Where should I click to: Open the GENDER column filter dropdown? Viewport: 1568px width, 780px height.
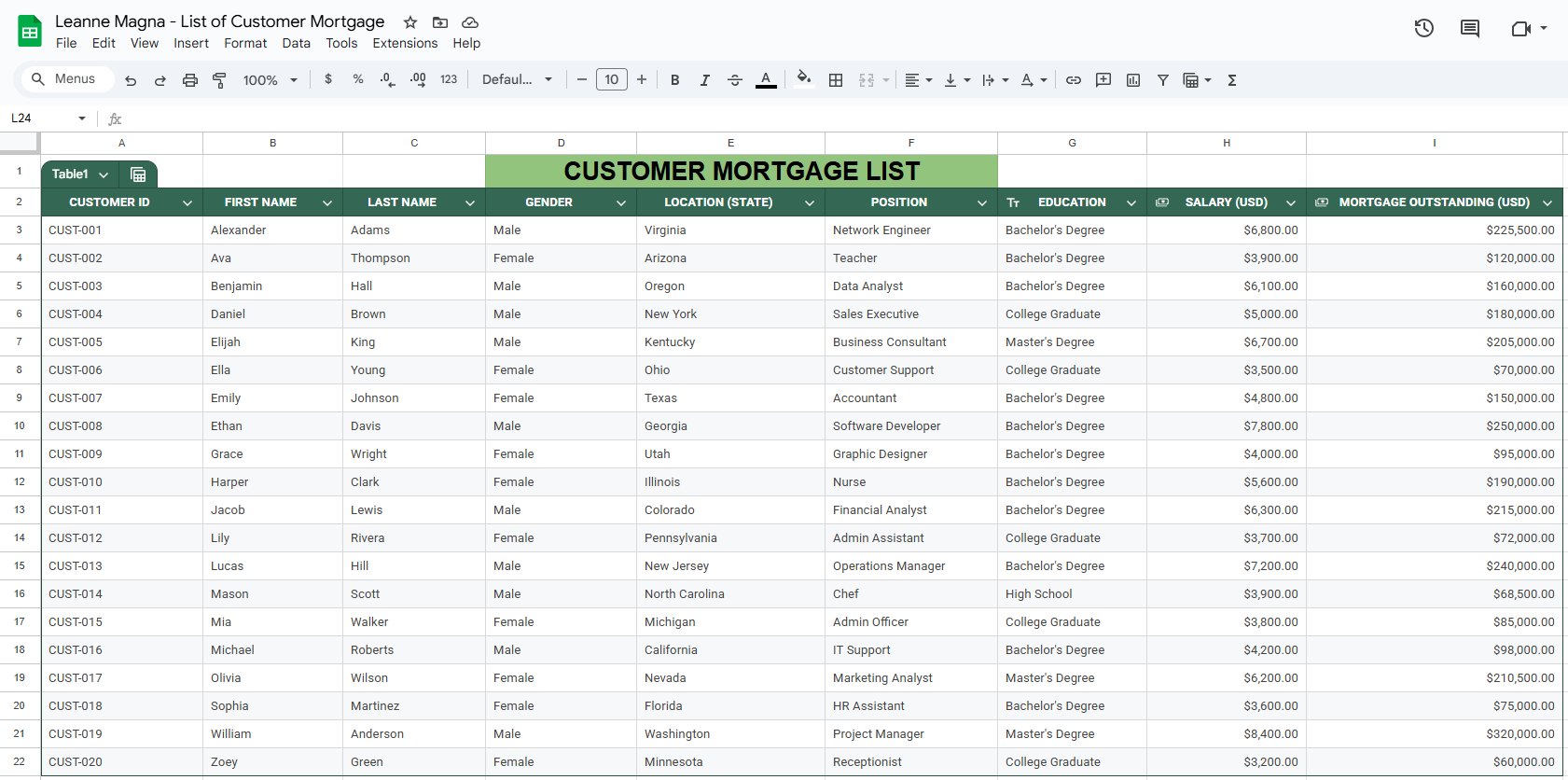click(x=621, y=202)
